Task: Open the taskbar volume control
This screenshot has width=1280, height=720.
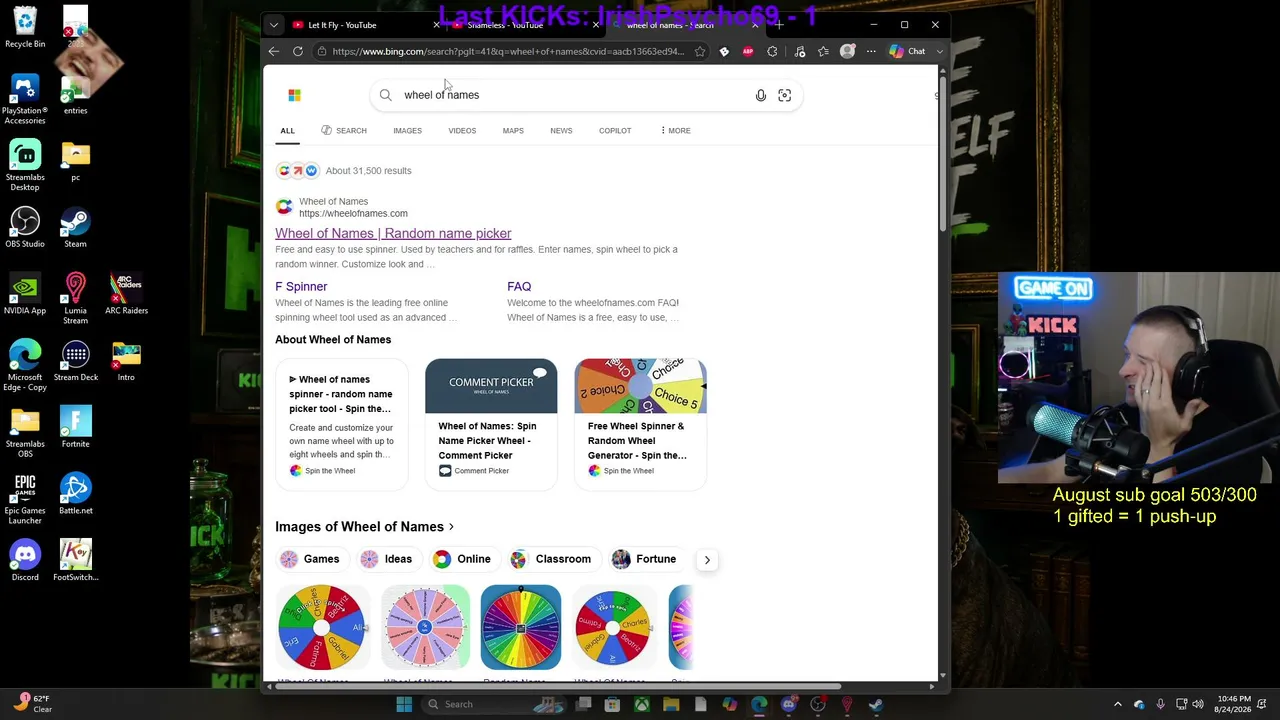Action: pyautogui.click(x=1198, y=704)
